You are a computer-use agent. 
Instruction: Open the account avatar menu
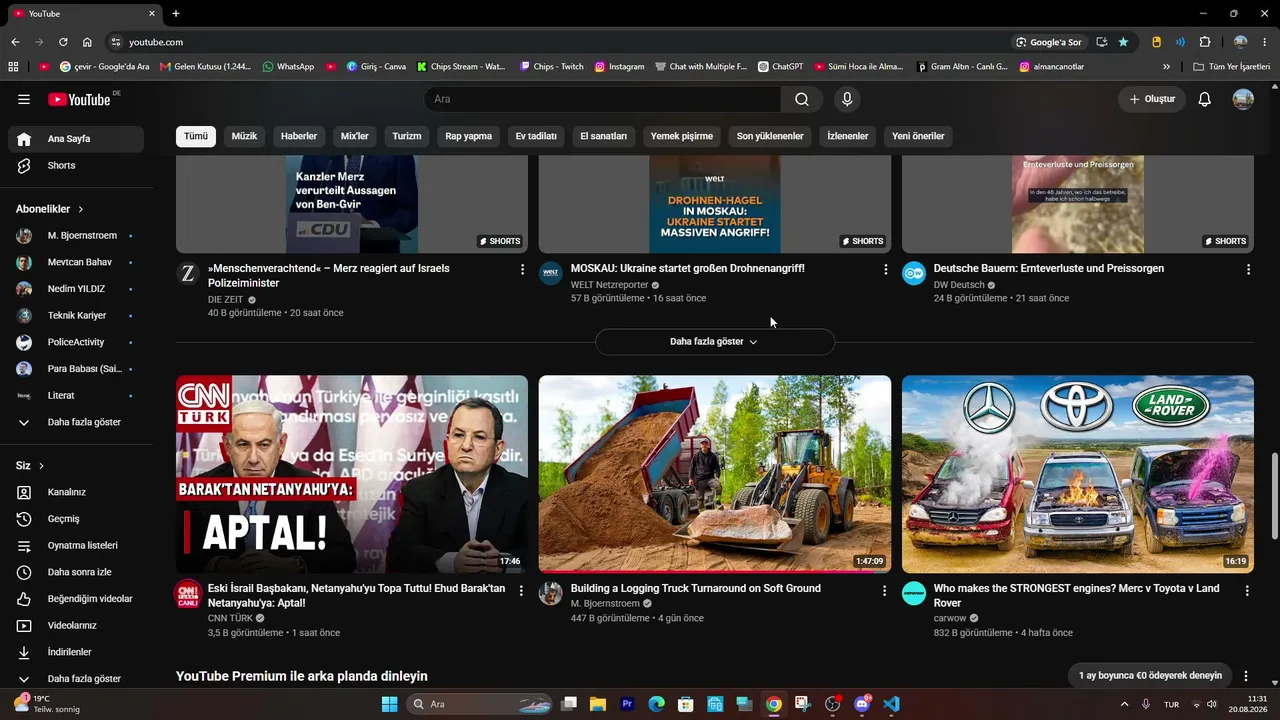(x=1243, y=99)
